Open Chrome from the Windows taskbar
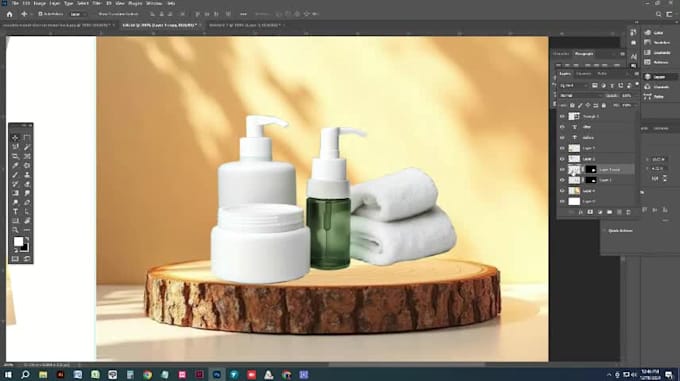The width and height of the screenshot is (680, 381). (x=147, y=374)
